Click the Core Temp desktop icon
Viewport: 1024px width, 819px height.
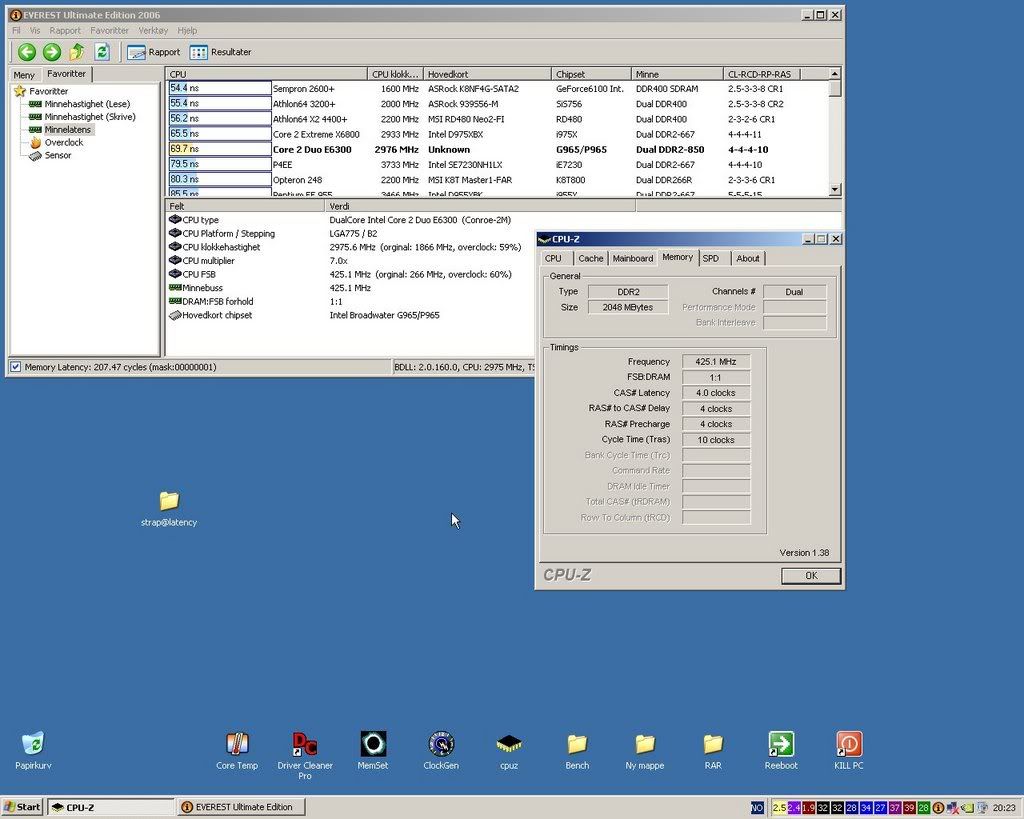tap(237, 751)
